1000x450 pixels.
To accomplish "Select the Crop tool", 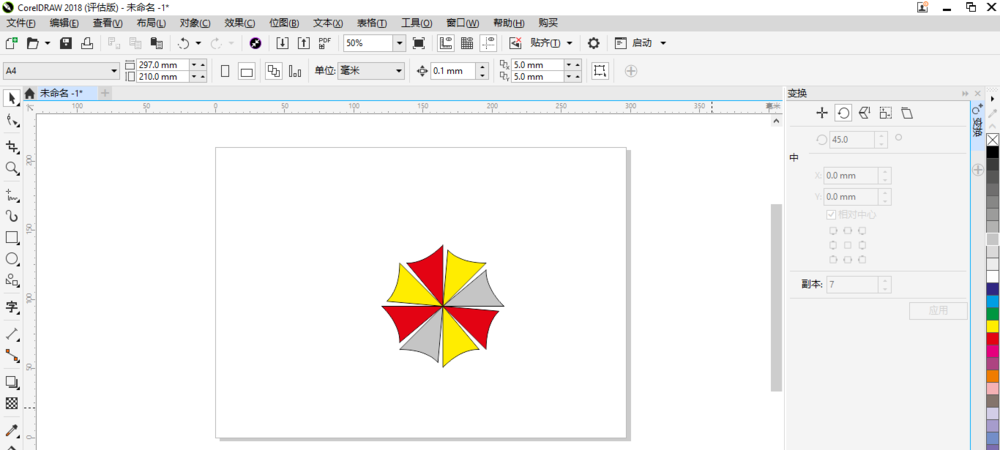I will [11, 147].
